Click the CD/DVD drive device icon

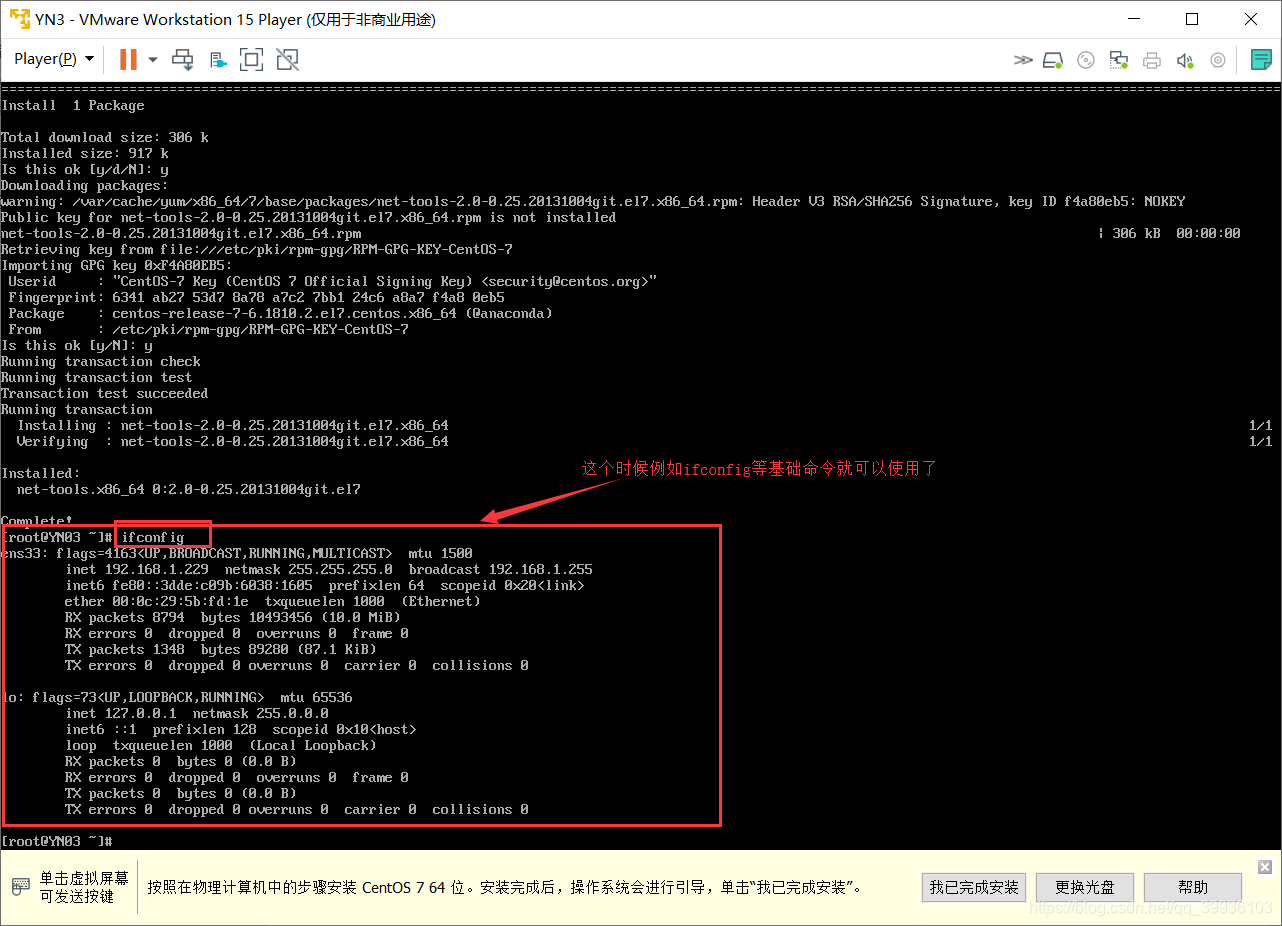(x=1086, y=60)
